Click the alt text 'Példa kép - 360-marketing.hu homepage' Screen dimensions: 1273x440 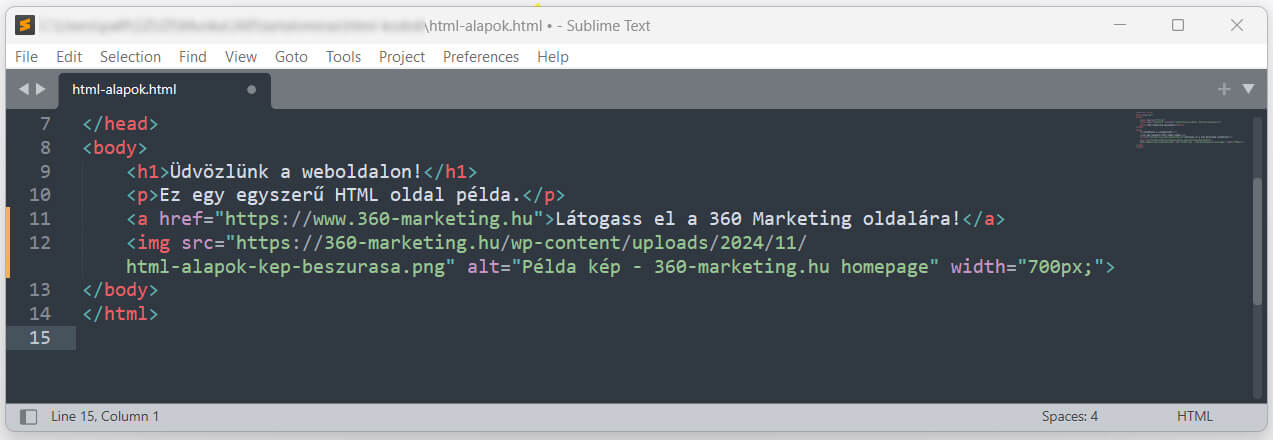point(725,267)
